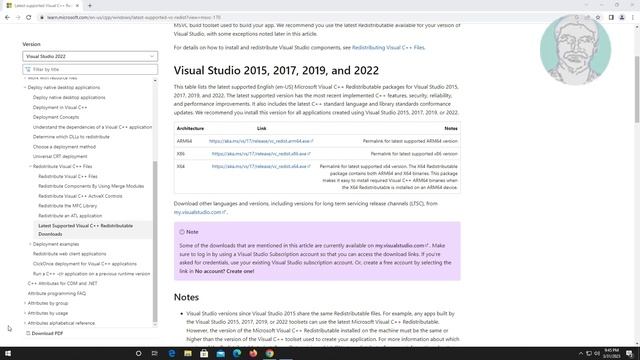Click the main page vertical scrollbar

pos(637,90)
